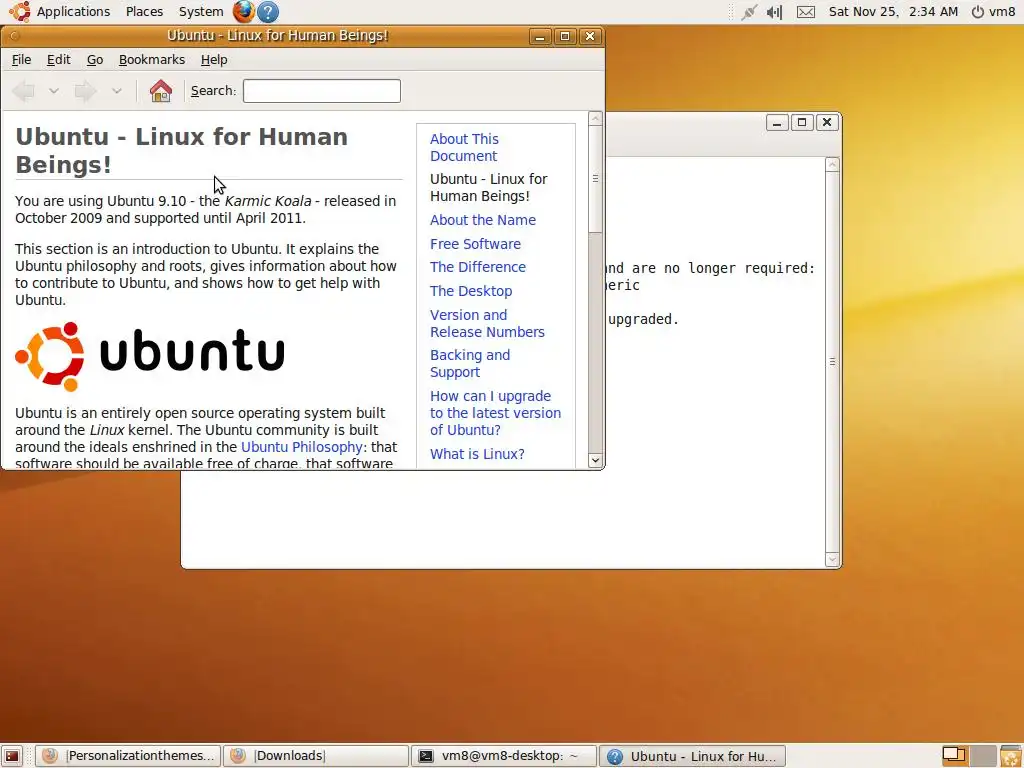The image size is (1024, 768).
Task: Minimize the terminal window
Action: click(777, 122)
